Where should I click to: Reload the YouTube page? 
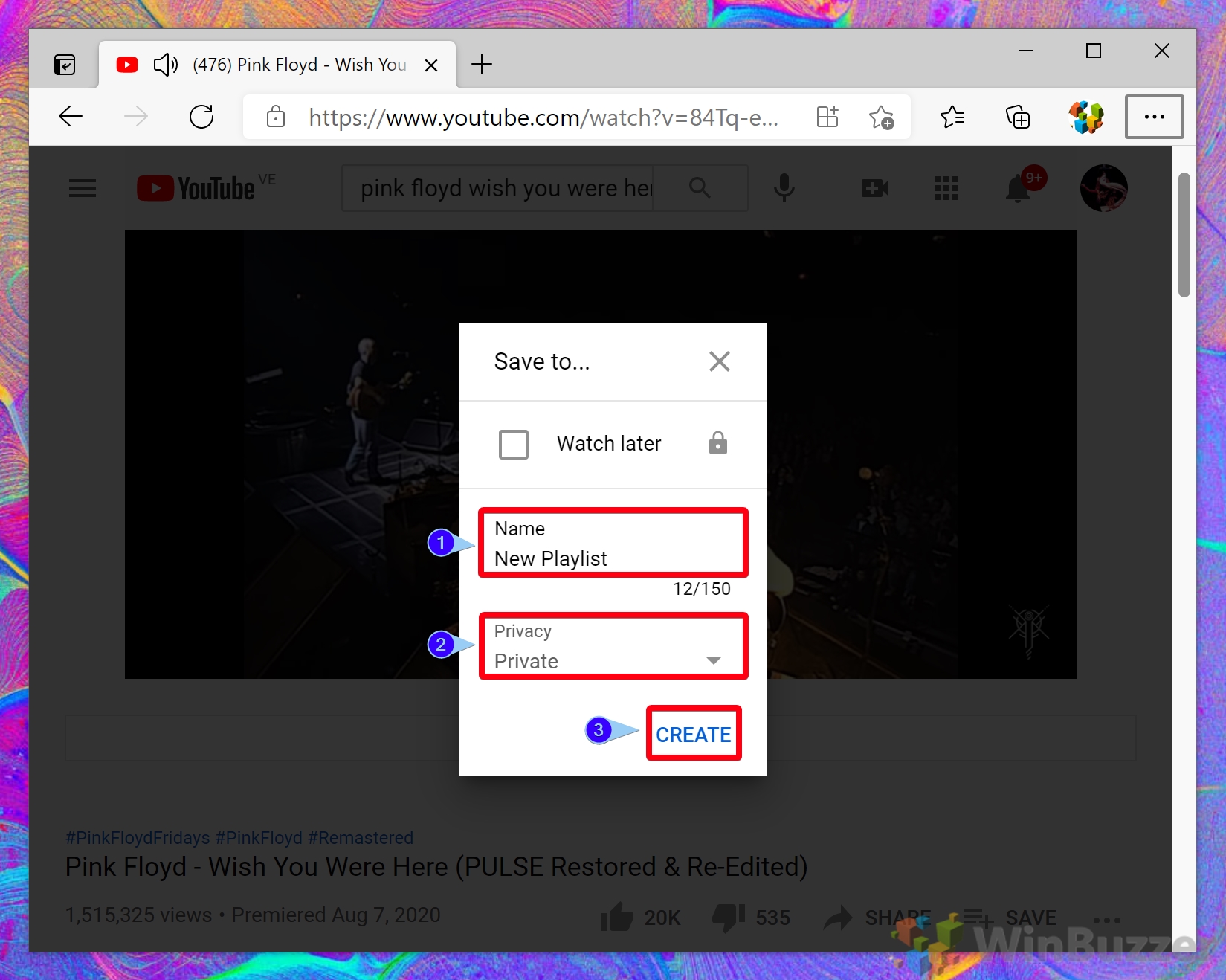(x=201, y=117)
